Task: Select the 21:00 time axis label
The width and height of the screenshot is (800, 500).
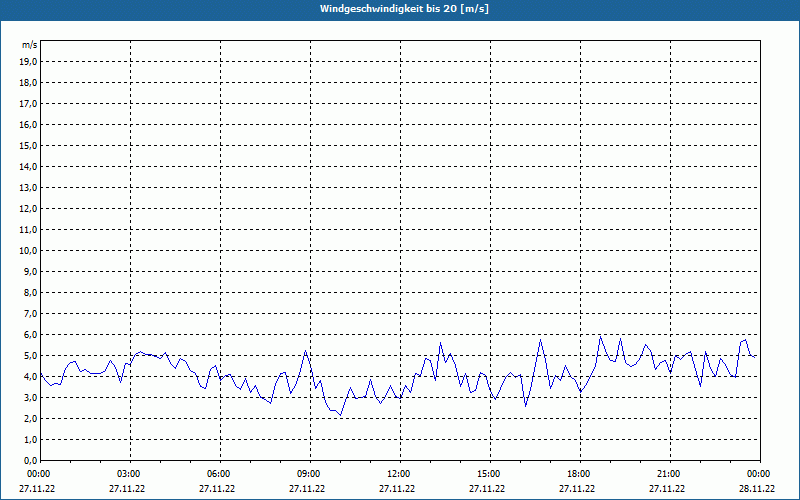Action: [x=670, y=474]
